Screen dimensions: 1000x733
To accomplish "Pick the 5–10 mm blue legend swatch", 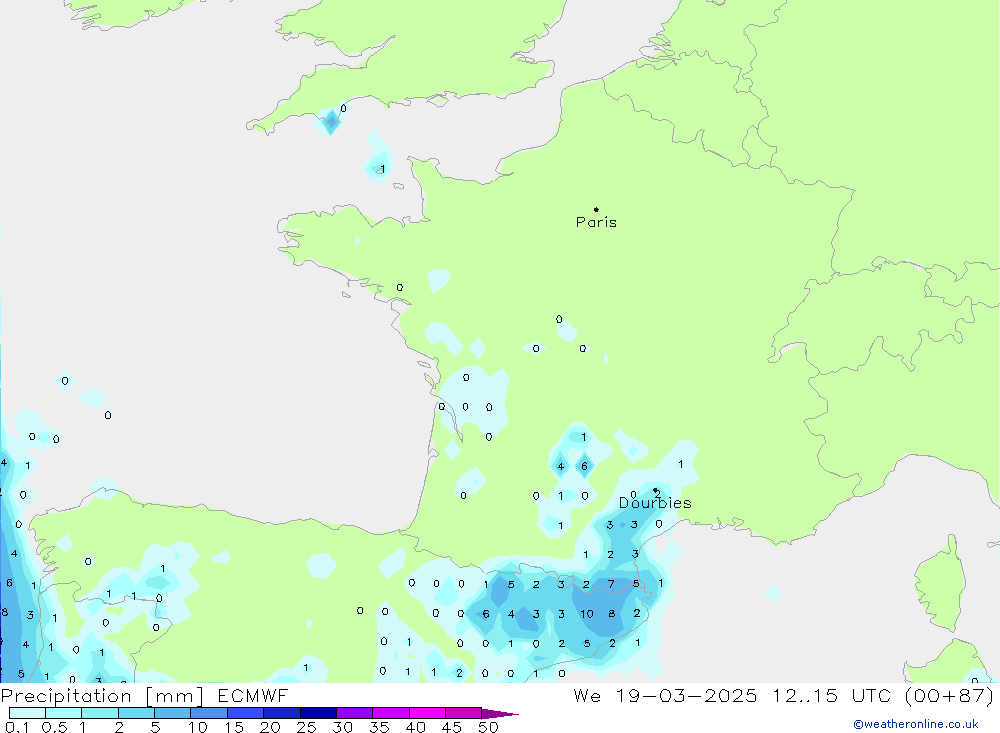I will 172,713.
